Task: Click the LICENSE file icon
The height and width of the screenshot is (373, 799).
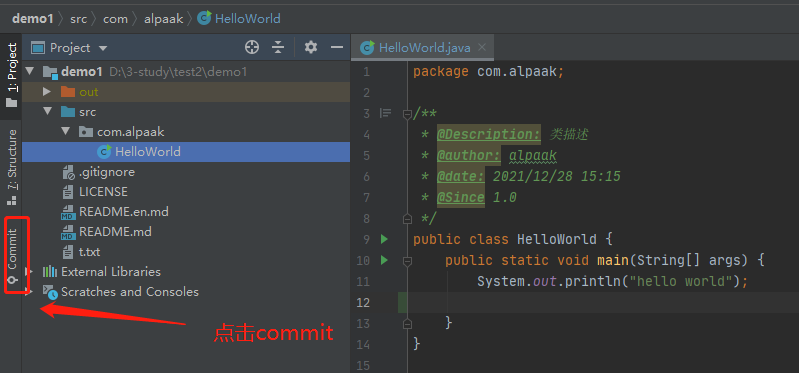Action: (x=67, y=192)
